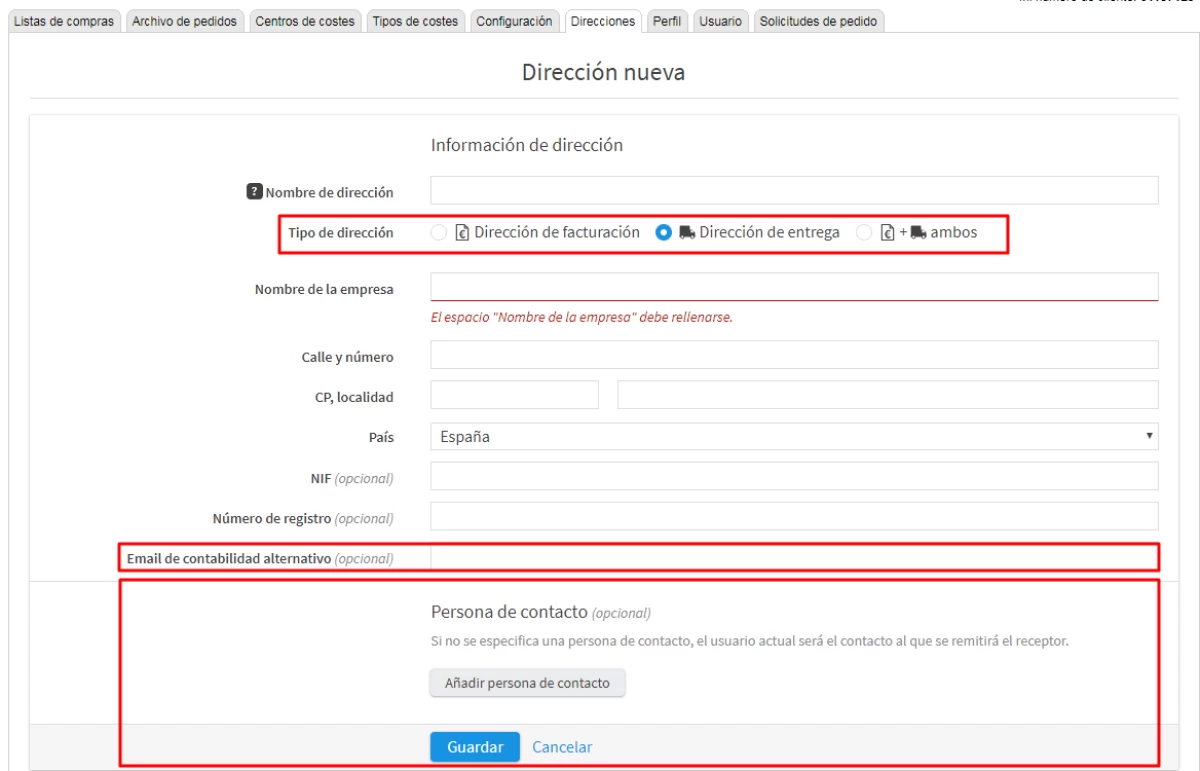The image size is (1200, 771).
Task: Click into Nombre de la empresa field
Action: coord(794,287)
